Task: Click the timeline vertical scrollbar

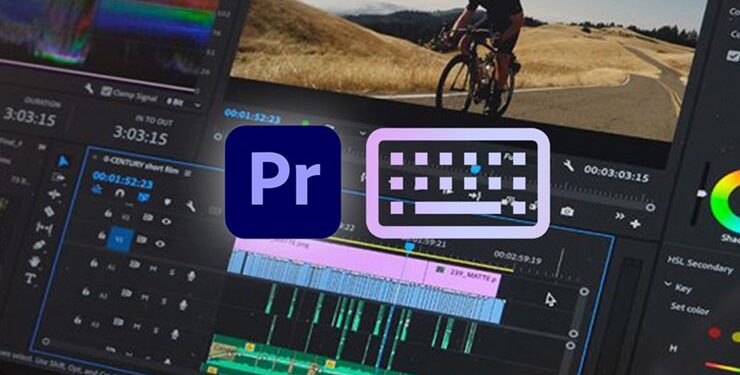Action: click(580, 313)
